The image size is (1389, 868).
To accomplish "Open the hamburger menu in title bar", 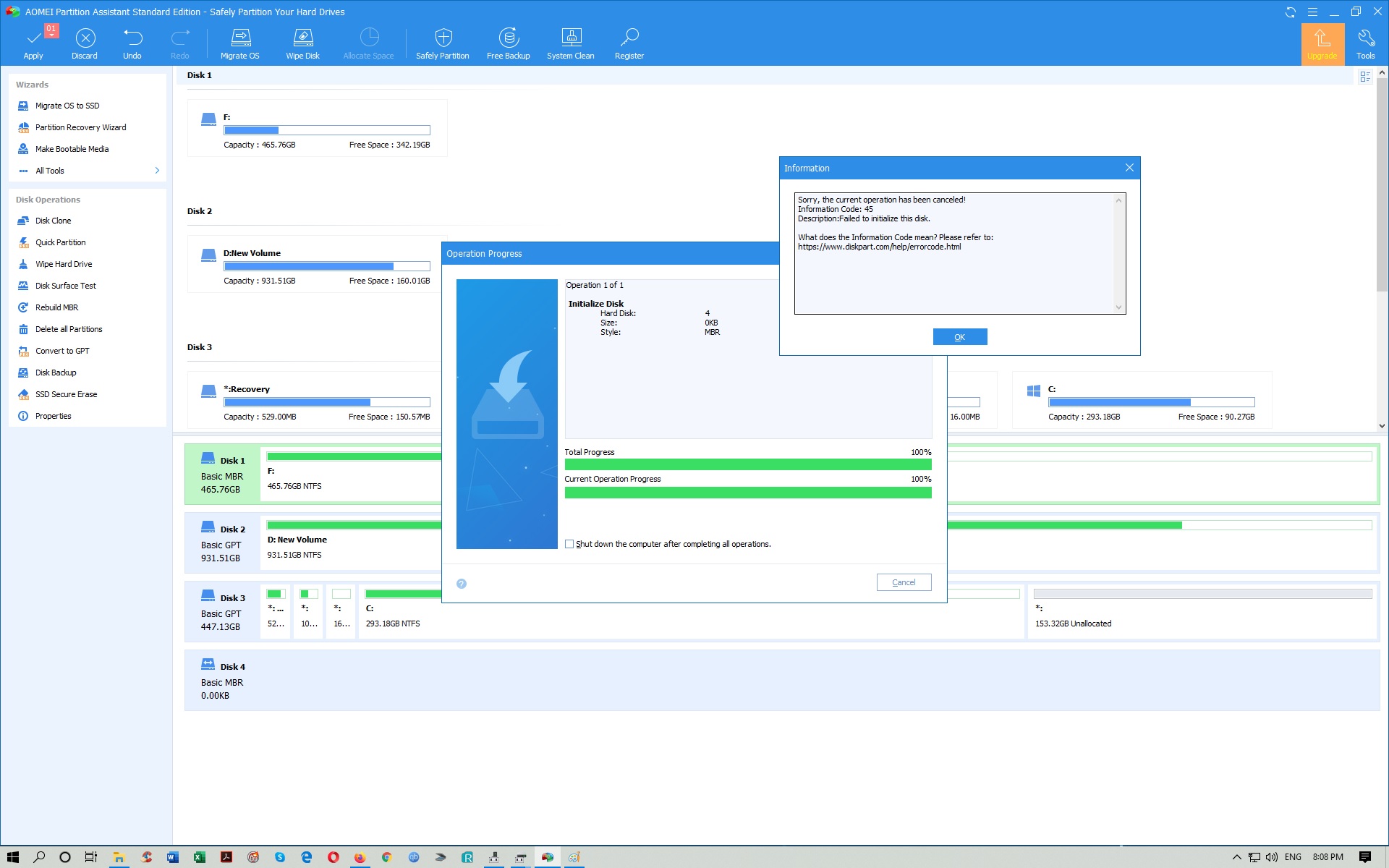I will pyautogui.click(x=1312, y=12).
